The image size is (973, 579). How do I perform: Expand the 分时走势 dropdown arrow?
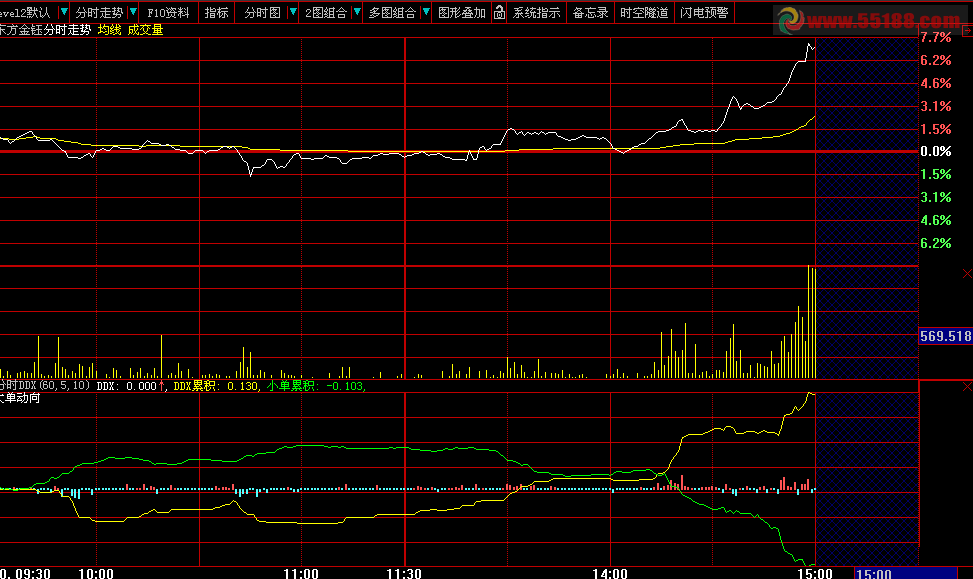pyautogui.click(x=133, y=12)
